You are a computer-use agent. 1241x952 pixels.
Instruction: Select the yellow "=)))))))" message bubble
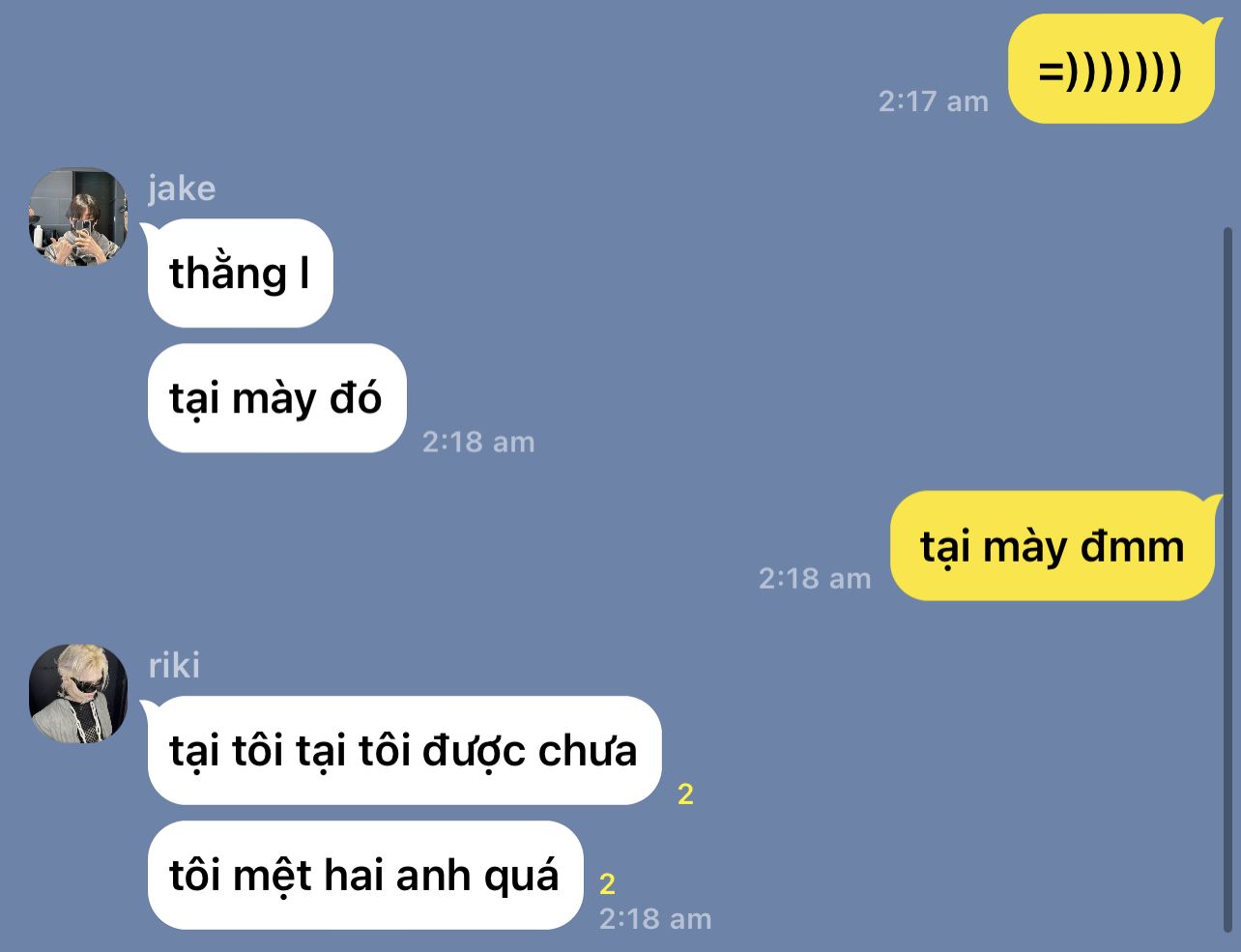(x=1111, y=69)
